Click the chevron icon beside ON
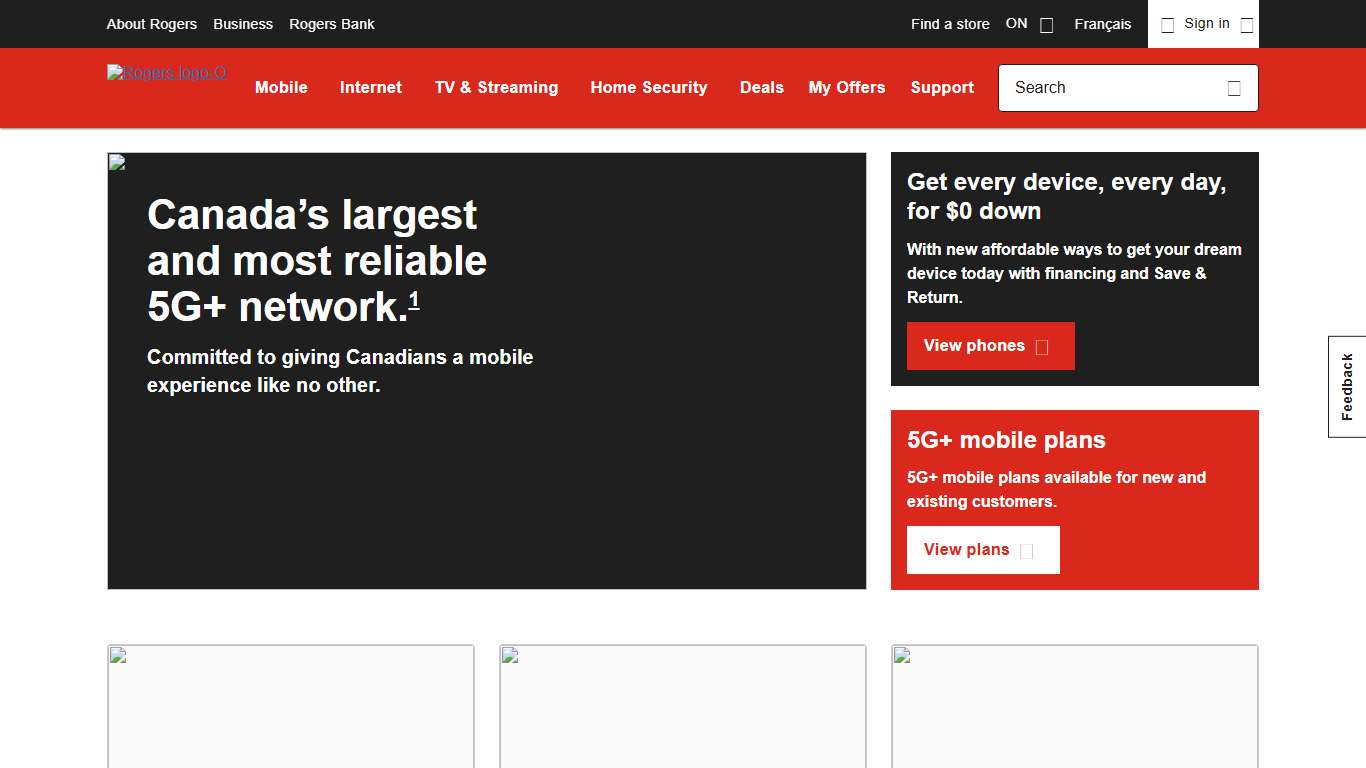This screenshot has width=1366, height=768. [1045, 24]
